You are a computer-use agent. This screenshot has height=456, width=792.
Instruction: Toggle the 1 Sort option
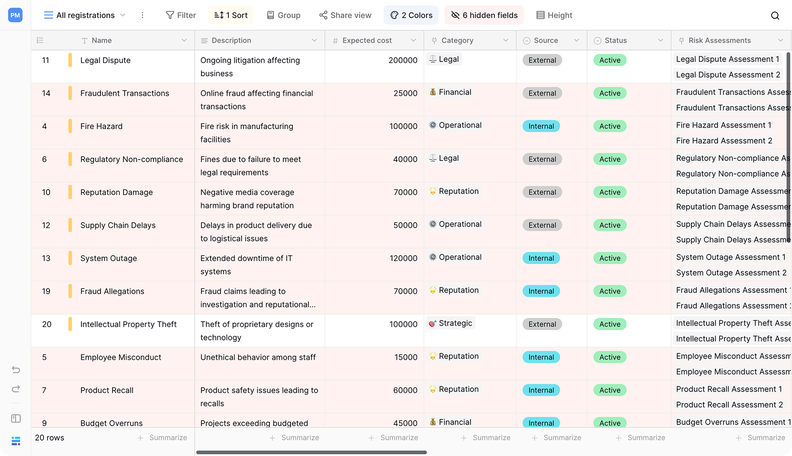[x=229, y=16]
